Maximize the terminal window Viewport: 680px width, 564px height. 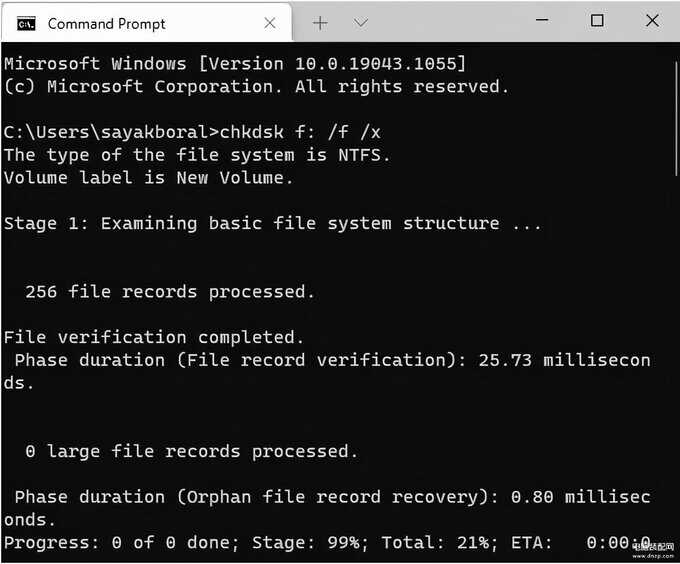tap(597, 20)
